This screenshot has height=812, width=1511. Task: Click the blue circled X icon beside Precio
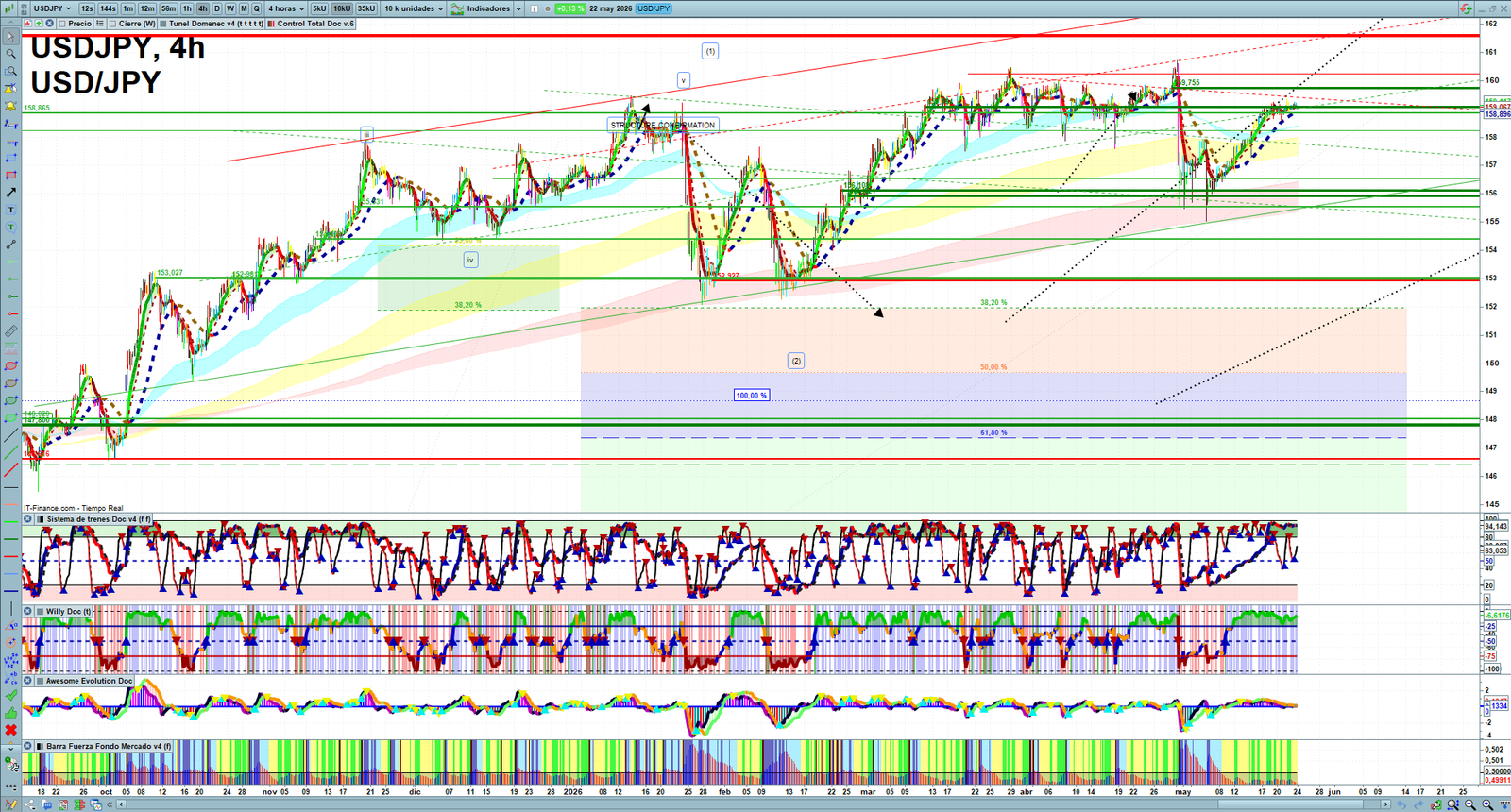[x=49, y=24]
